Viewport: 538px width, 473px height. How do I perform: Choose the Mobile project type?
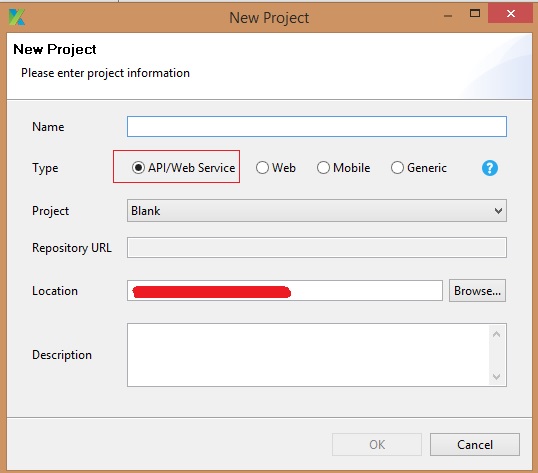pyautogui.click(x=323, y=168)
